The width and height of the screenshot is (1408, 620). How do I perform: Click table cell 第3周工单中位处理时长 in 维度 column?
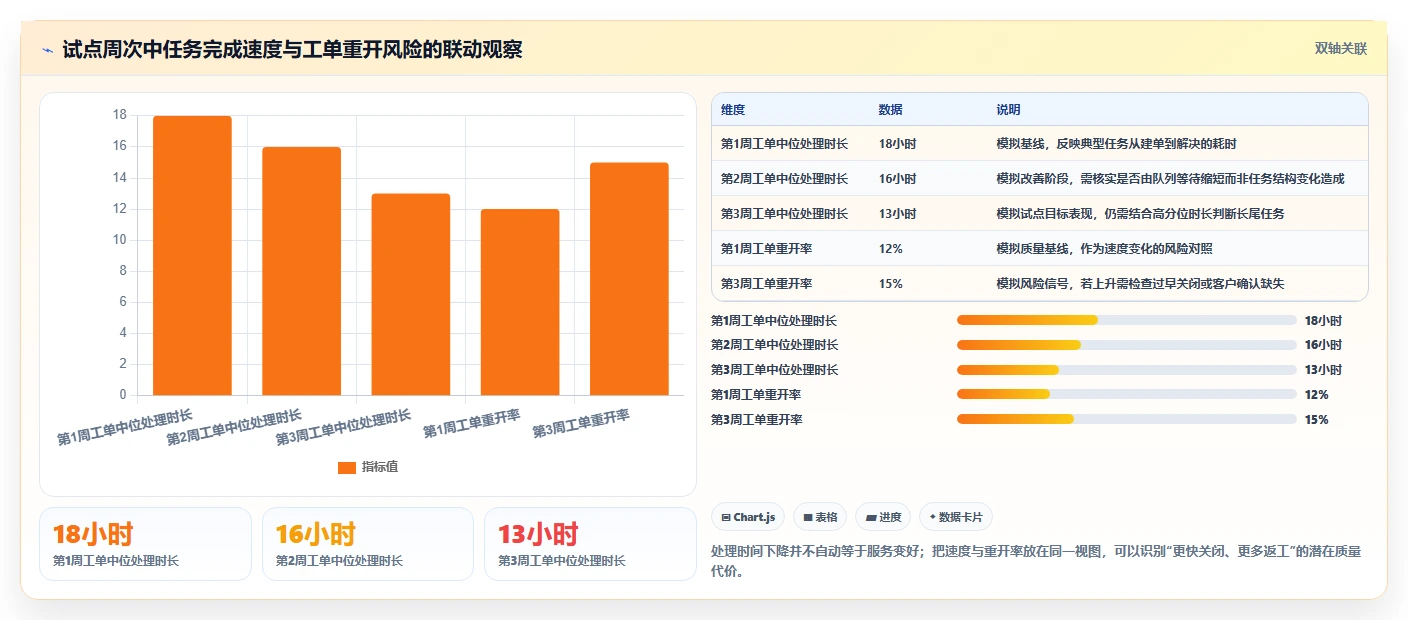pos(784,214)
